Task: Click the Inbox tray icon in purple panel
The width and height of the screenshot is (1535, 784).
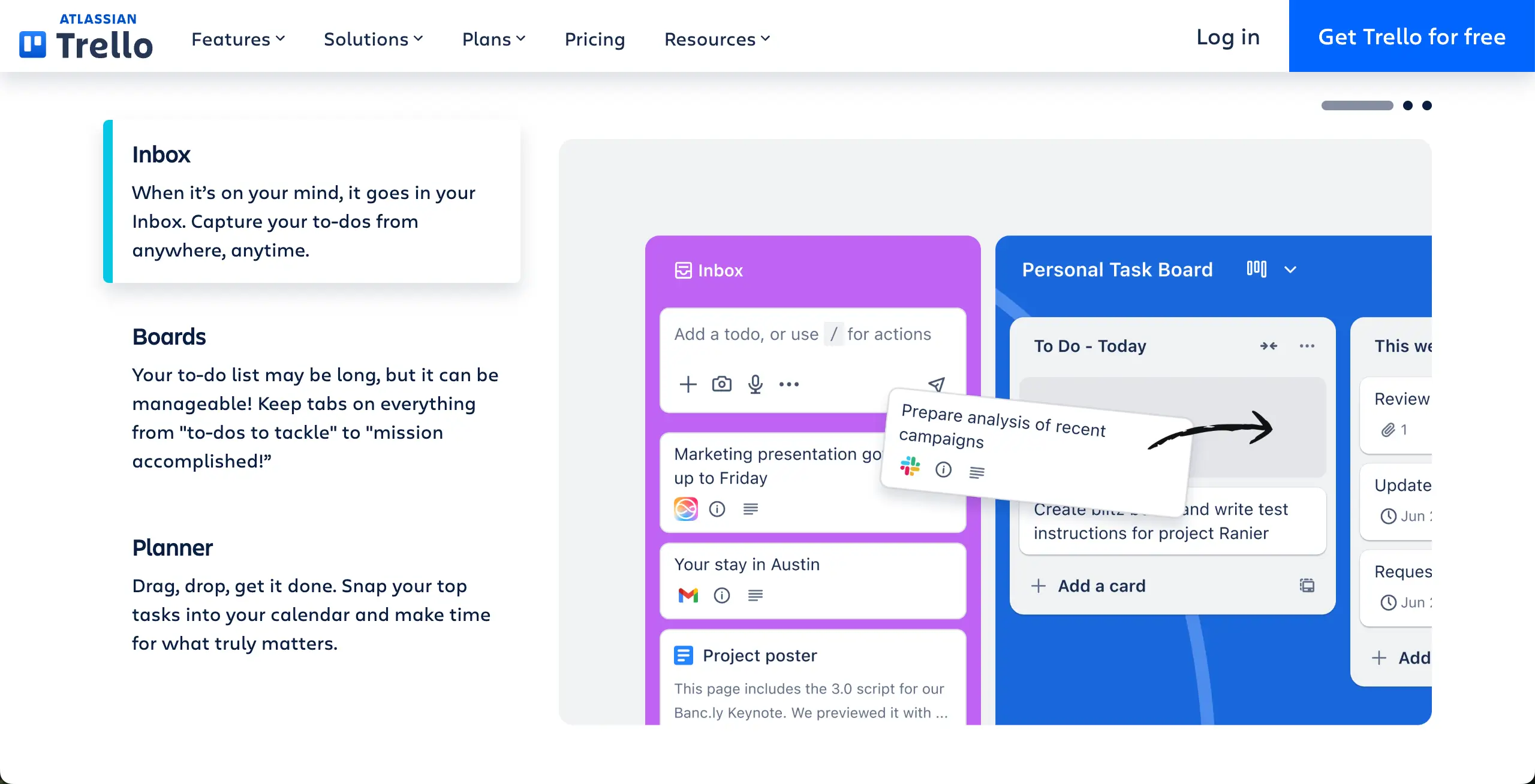Action: (684, 270)
